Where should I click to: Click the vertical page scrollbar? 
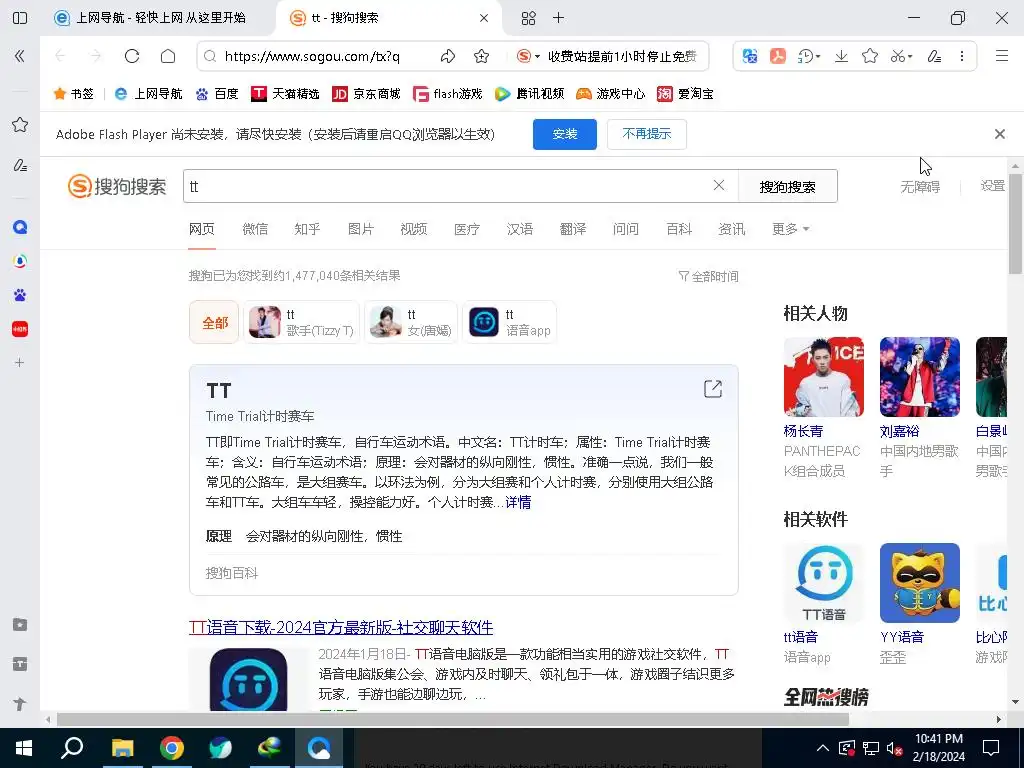[x=1016, y=223]
